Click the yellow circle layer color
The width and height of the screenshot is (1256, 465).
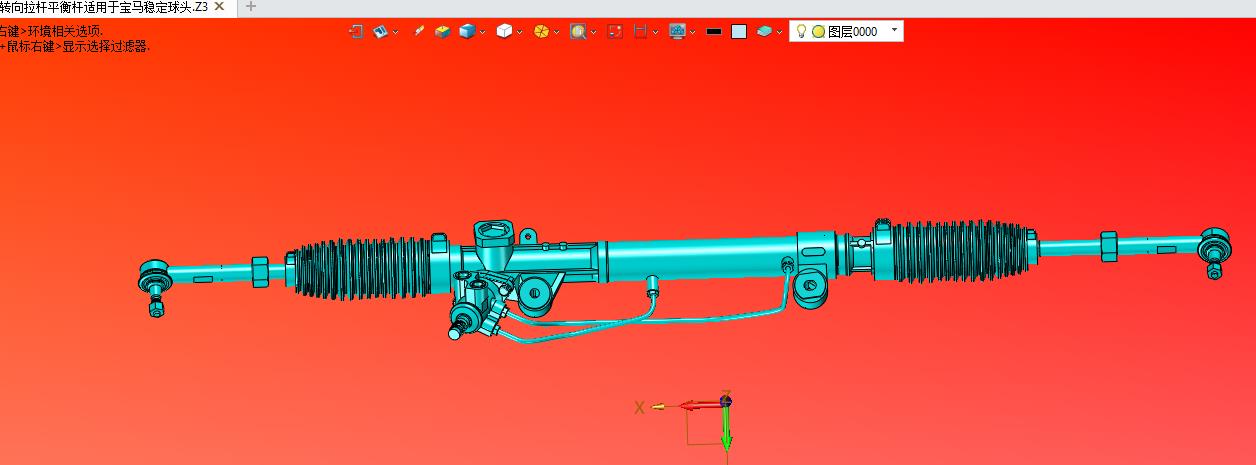click(818, 31)
